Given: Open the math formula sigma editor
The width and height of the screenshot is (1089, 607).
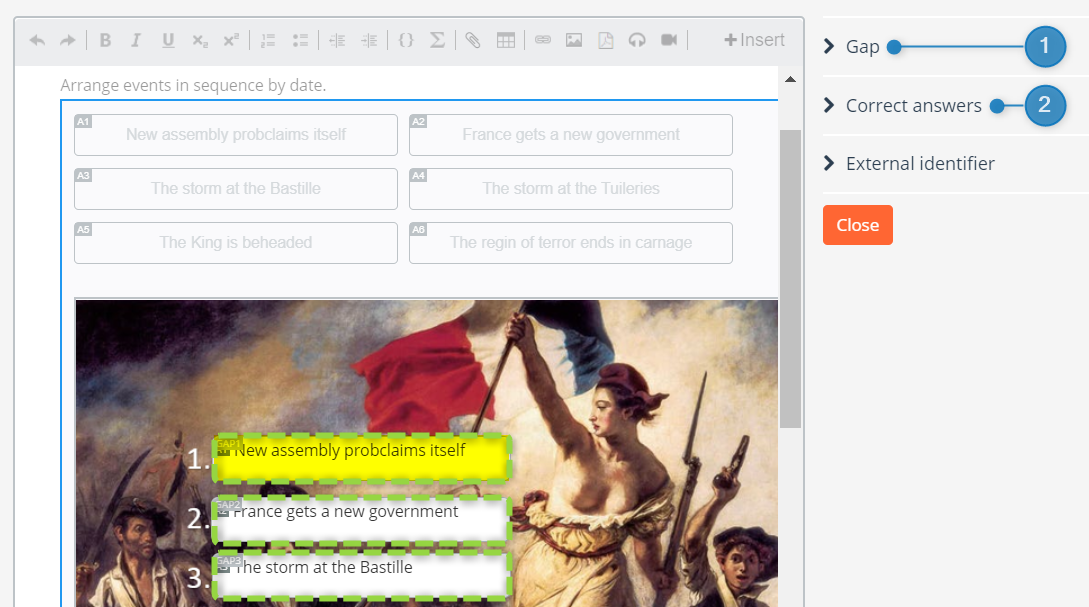Looking at the screenshot, I should (x=438, y=40).
